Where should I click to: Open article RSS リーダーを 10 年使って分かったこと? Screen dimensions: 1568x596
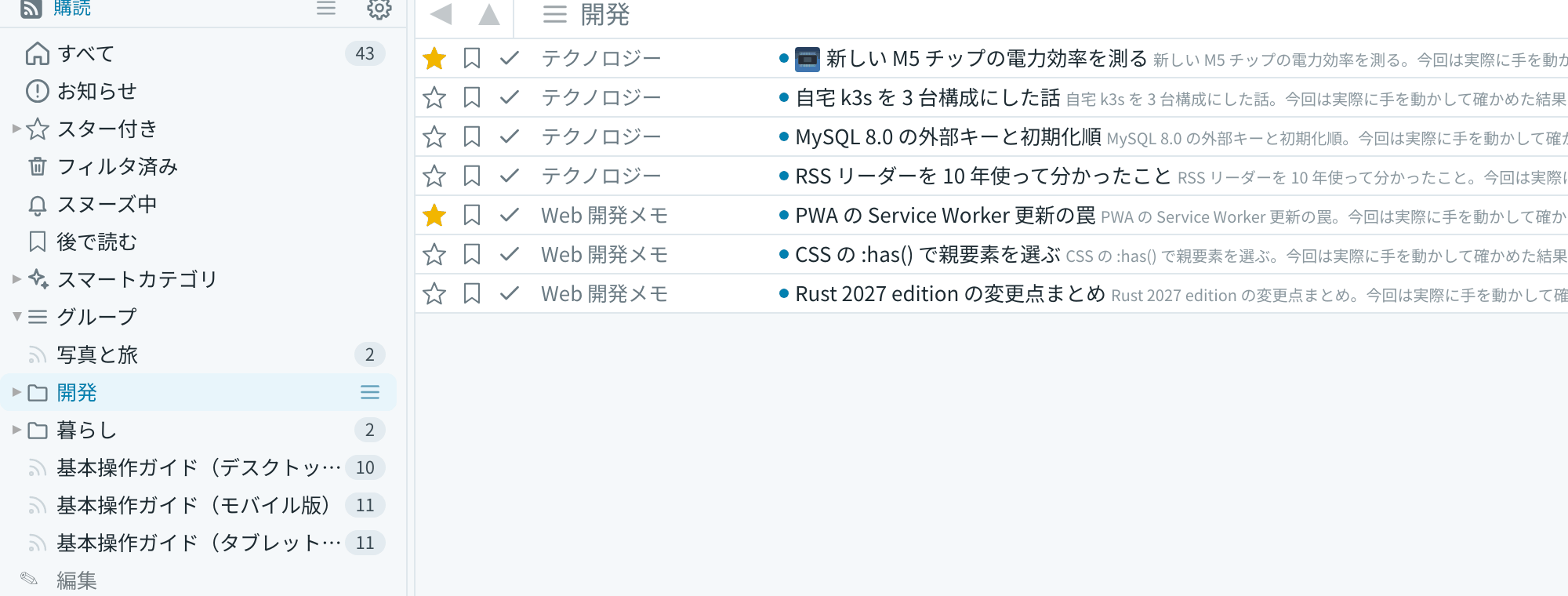coord(983,176)
